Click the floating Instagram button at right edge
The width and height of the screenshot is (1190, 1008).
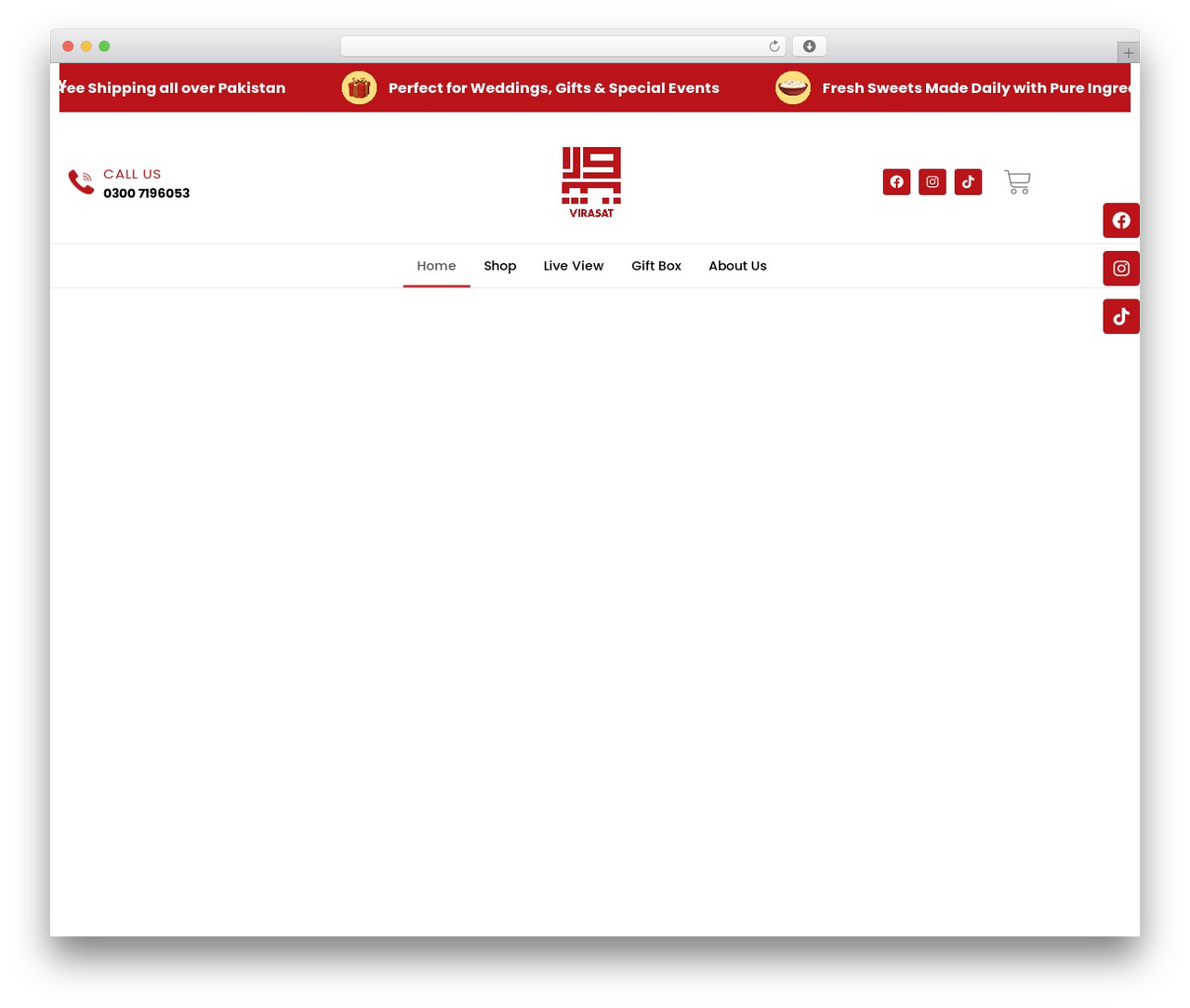click(x=1121, y=269)
